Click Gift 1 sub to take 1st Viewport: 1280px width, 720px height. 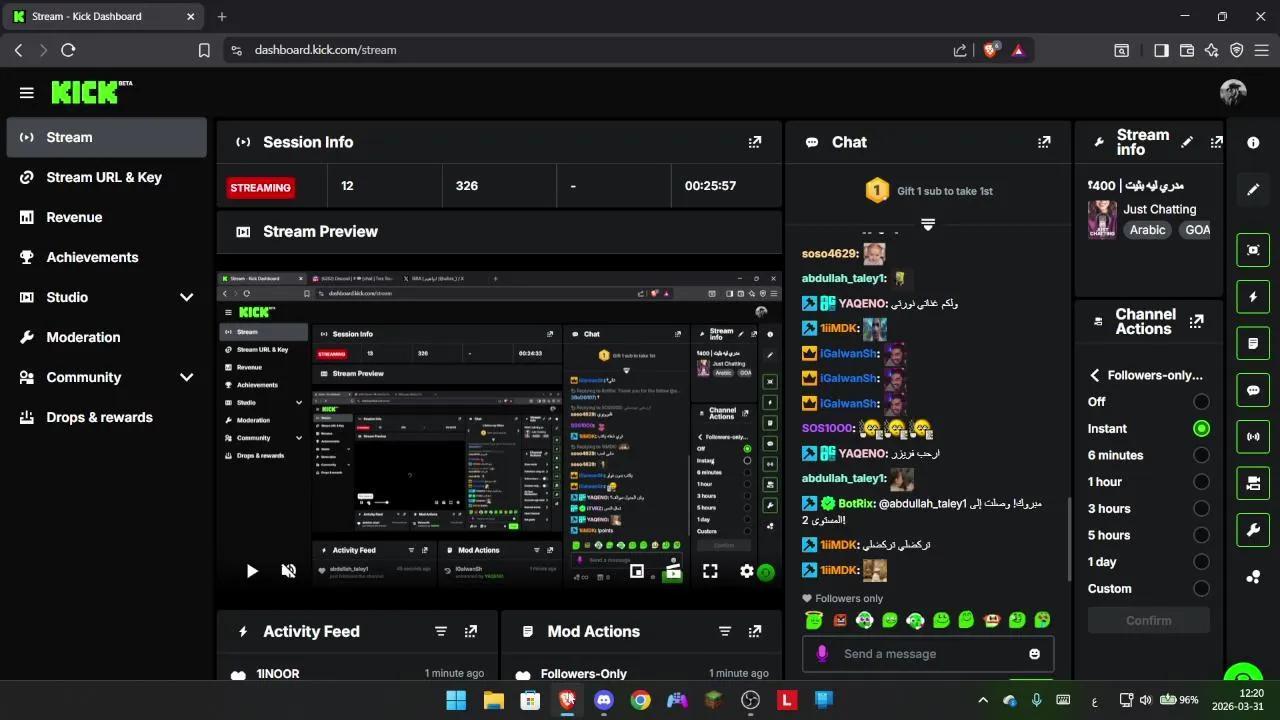pyautogui.click(x=944, y=191)
